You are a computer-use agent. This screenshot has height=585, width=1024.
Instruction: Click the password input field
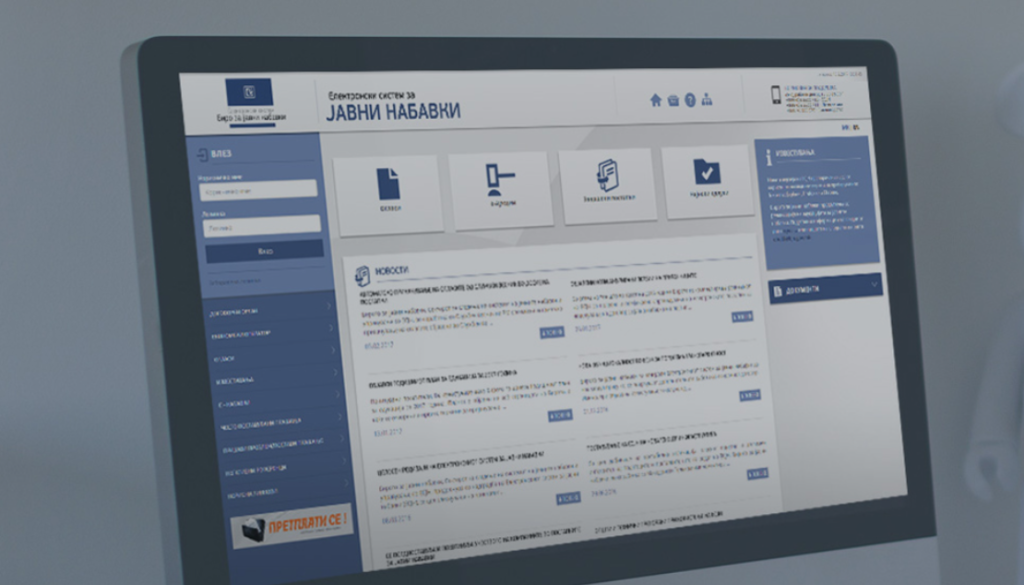[x=262, y=226]
